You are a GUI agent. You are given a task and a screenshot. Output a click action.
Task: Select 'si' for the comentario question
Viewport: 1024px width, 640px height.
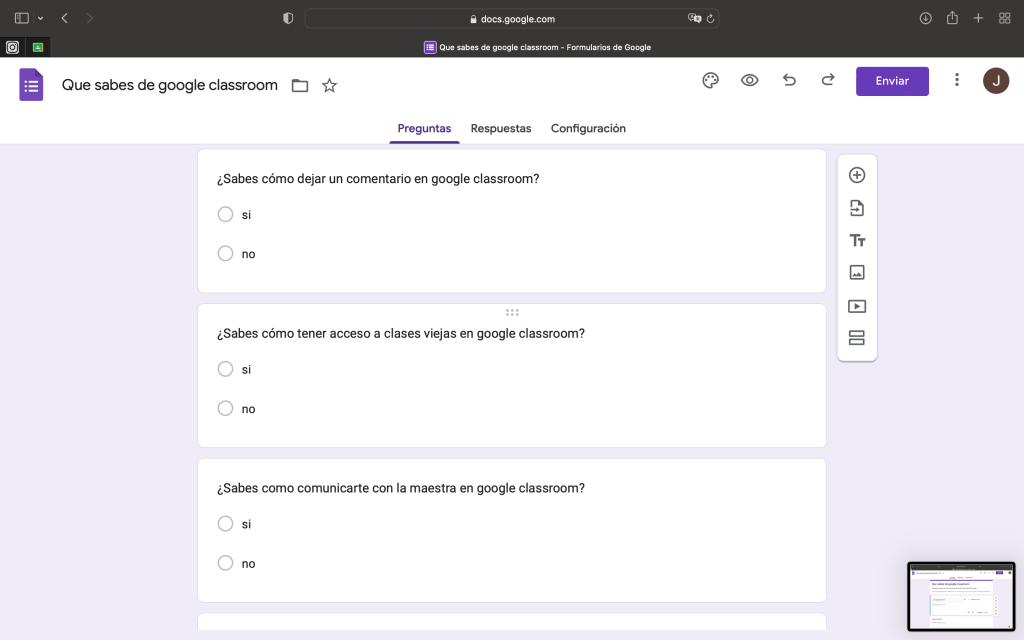point(225,214)
